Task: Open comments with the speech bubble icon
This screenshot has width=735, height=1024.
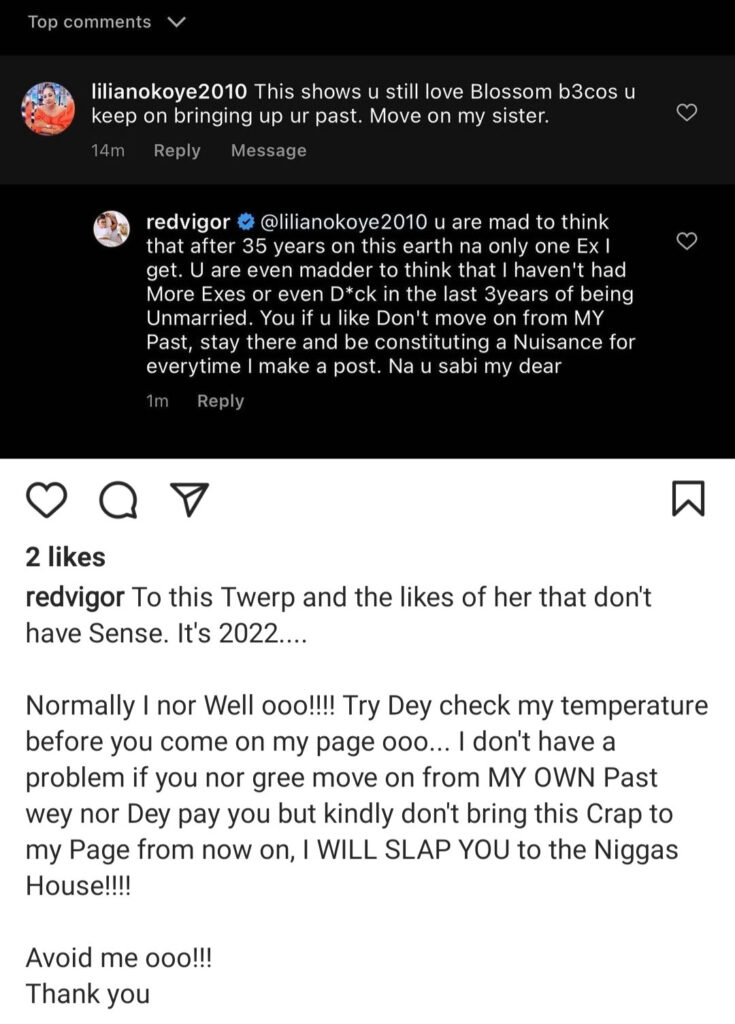Action: [x=119, y=500]
